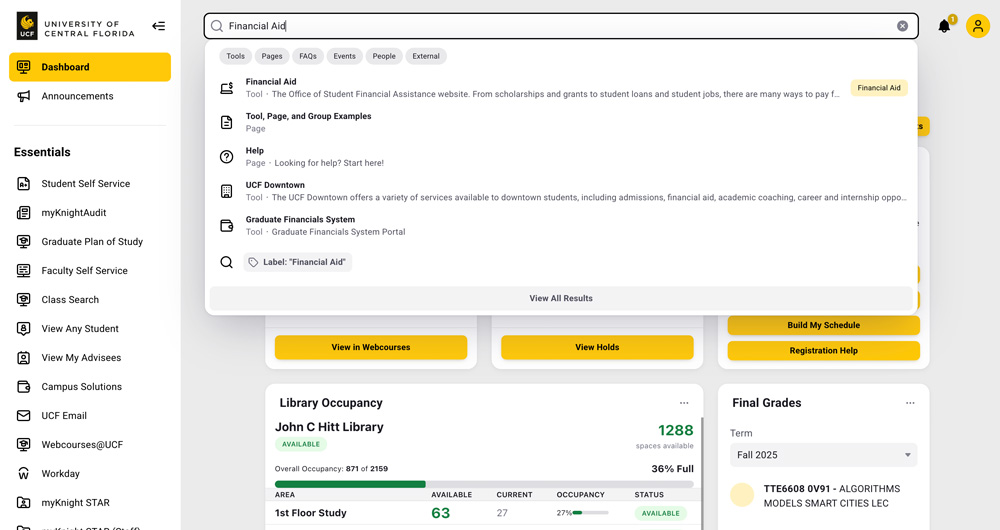
Task: Click the Financial Aid yellow label tag
Action: coord(879,88)
